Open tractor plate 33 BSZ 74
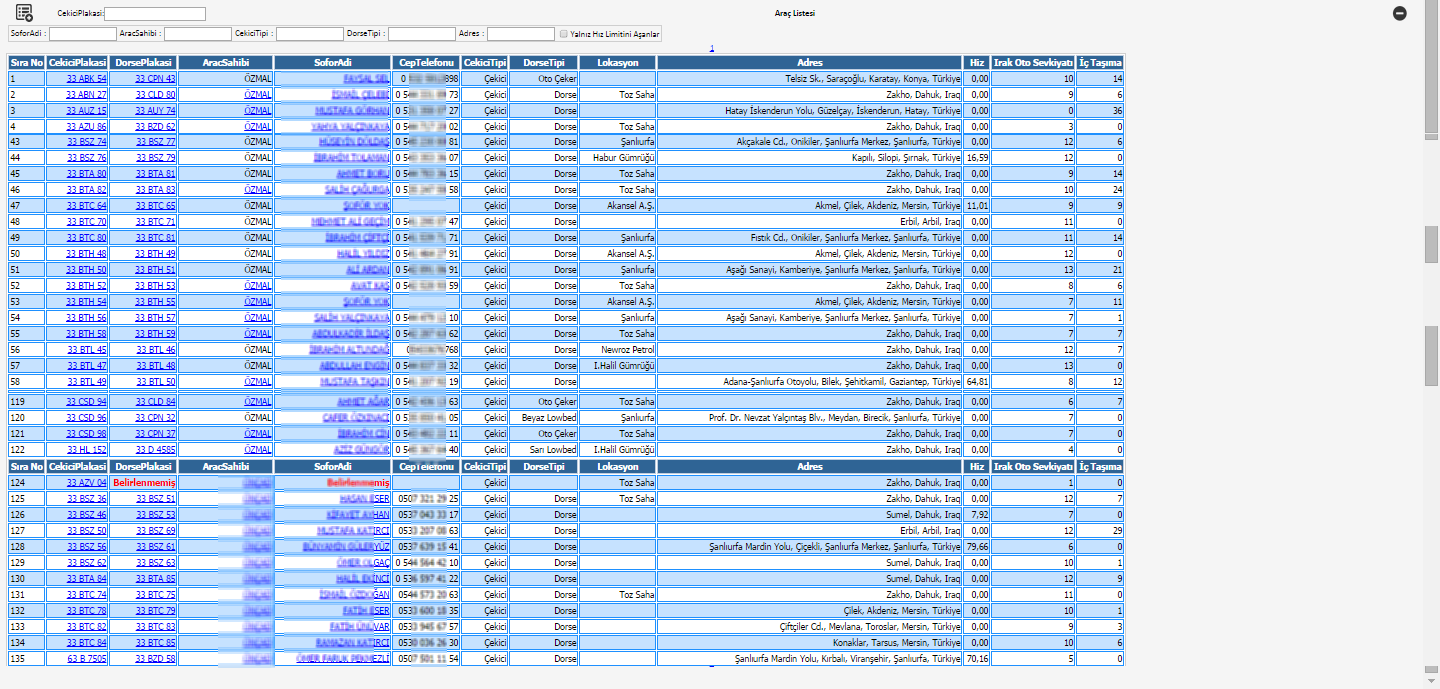Screen dimensions: 1440x689 (x=86, y=142)
